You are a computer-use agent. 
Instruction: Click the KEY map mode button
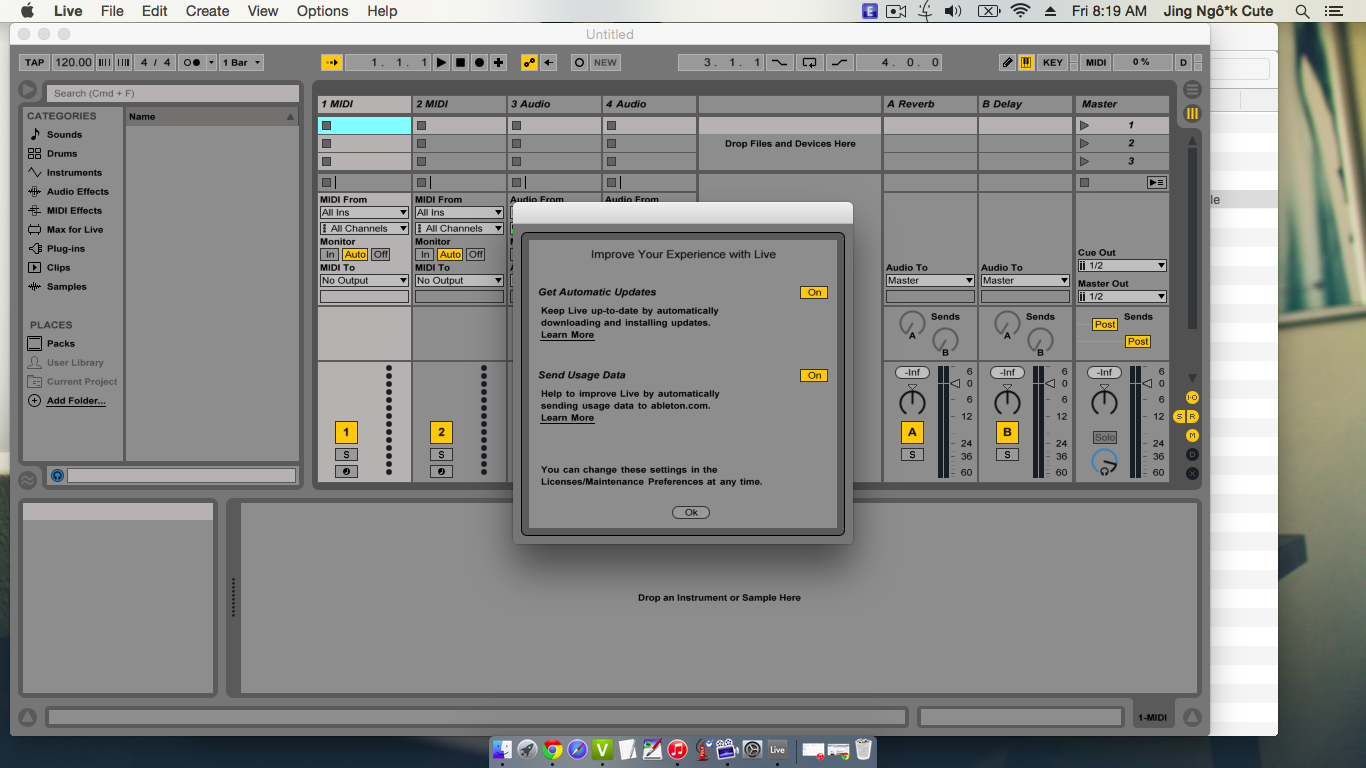(1053, 62)
